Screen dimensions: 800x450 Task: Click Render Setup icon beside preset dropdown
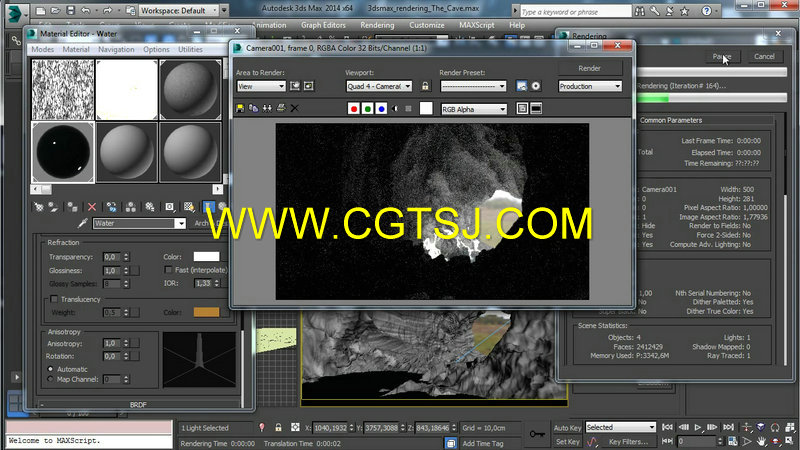point(521,86)
